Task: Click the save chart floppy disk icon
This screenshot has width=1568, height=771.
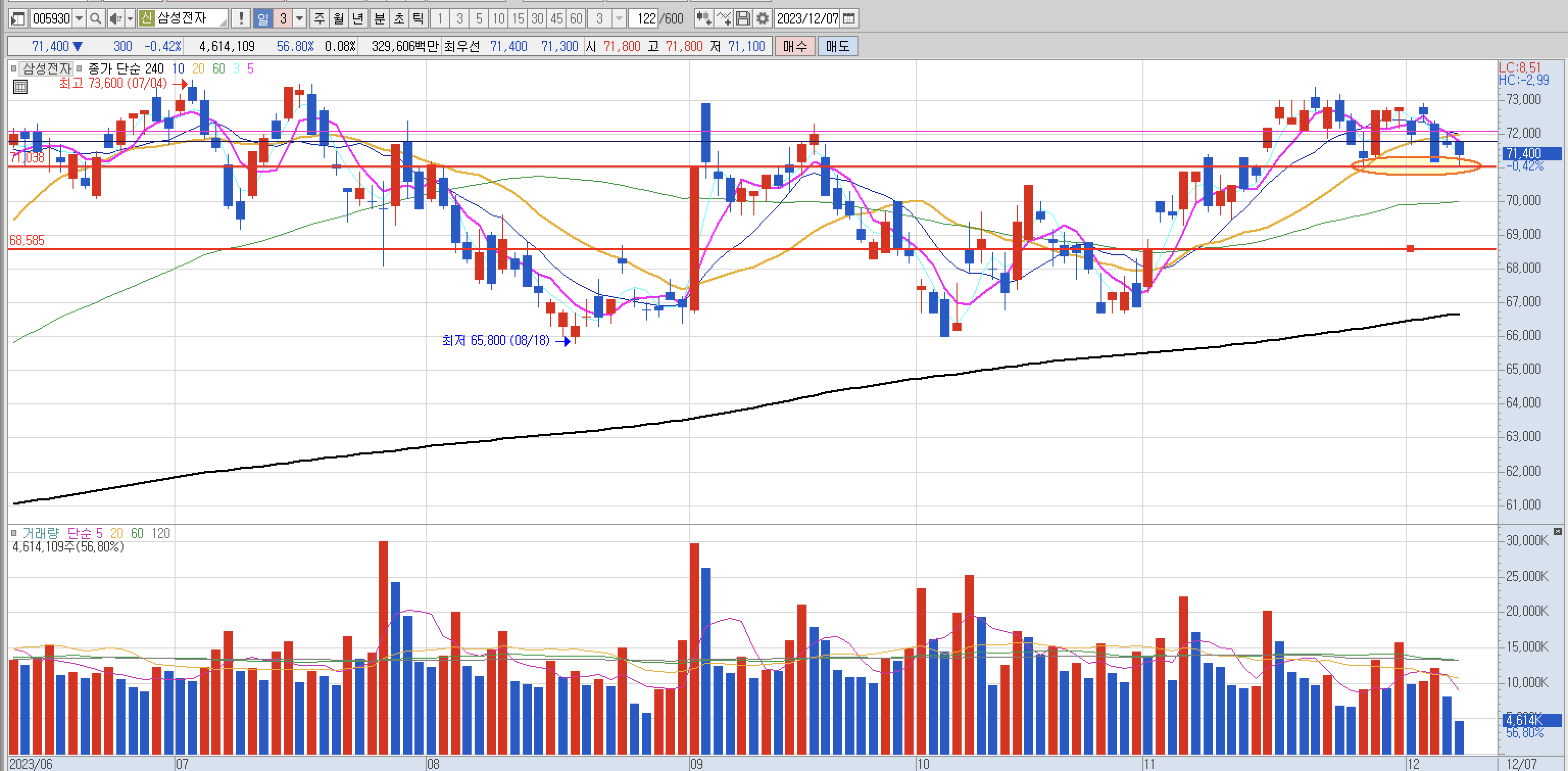Action: click(x=743, y=18)
